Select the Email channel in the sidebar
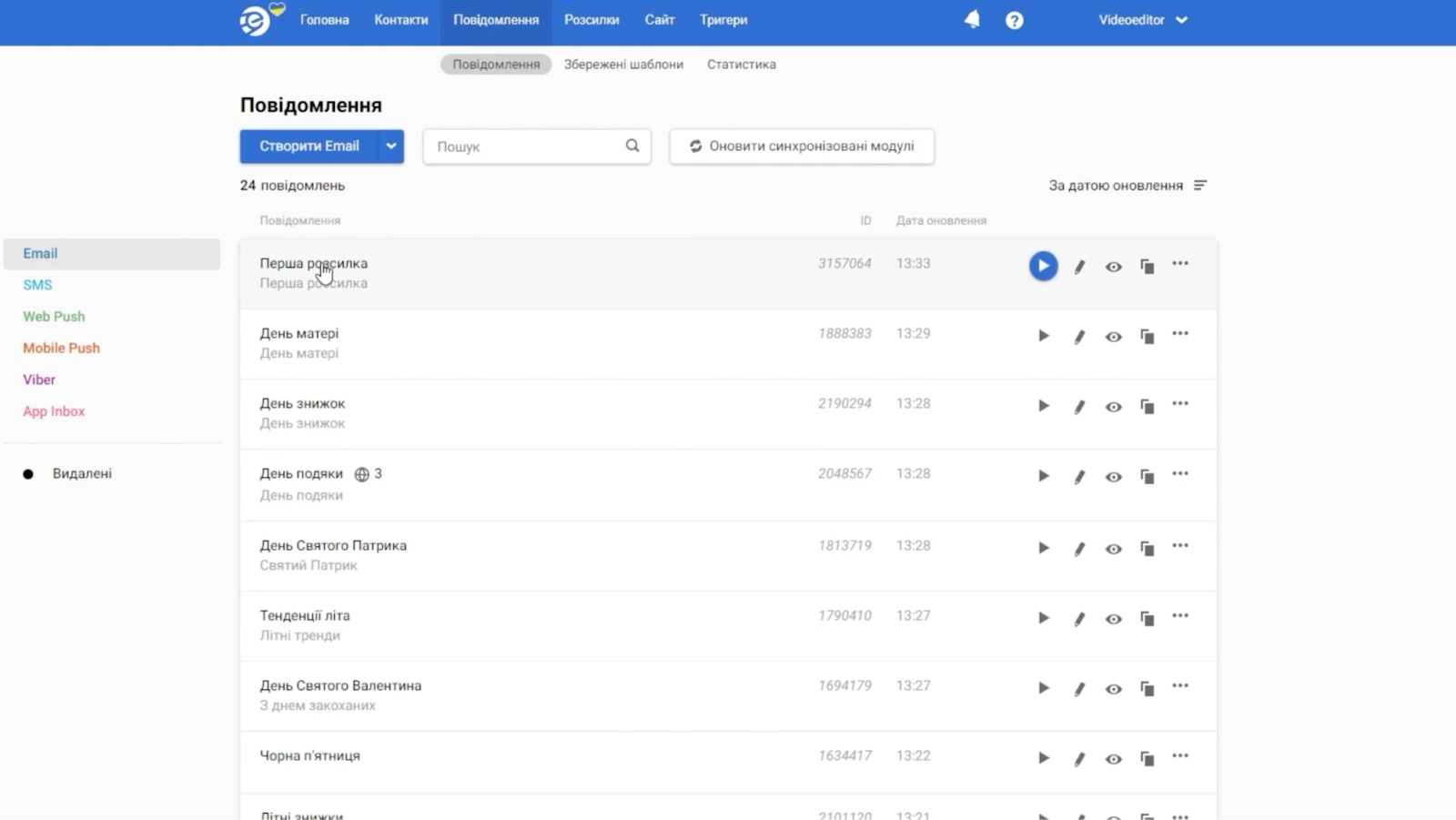This screenshot has width=1456, height=820. click(112, 254)
